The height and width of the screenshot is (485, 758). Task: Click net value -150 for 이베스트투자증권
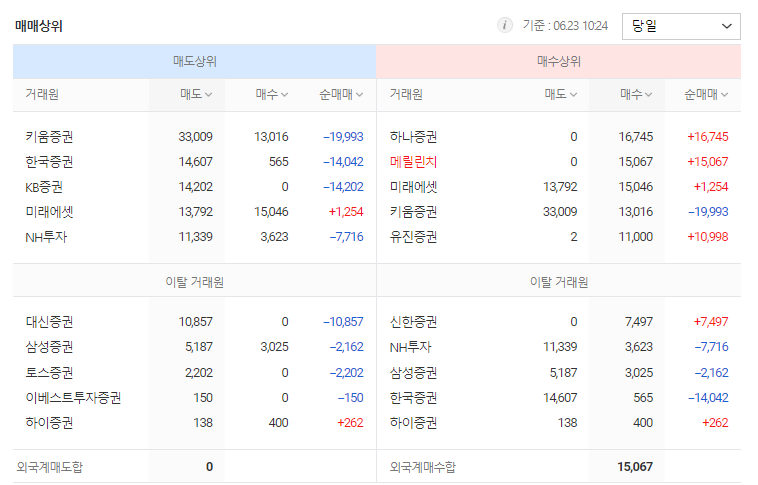coord(350,398)
